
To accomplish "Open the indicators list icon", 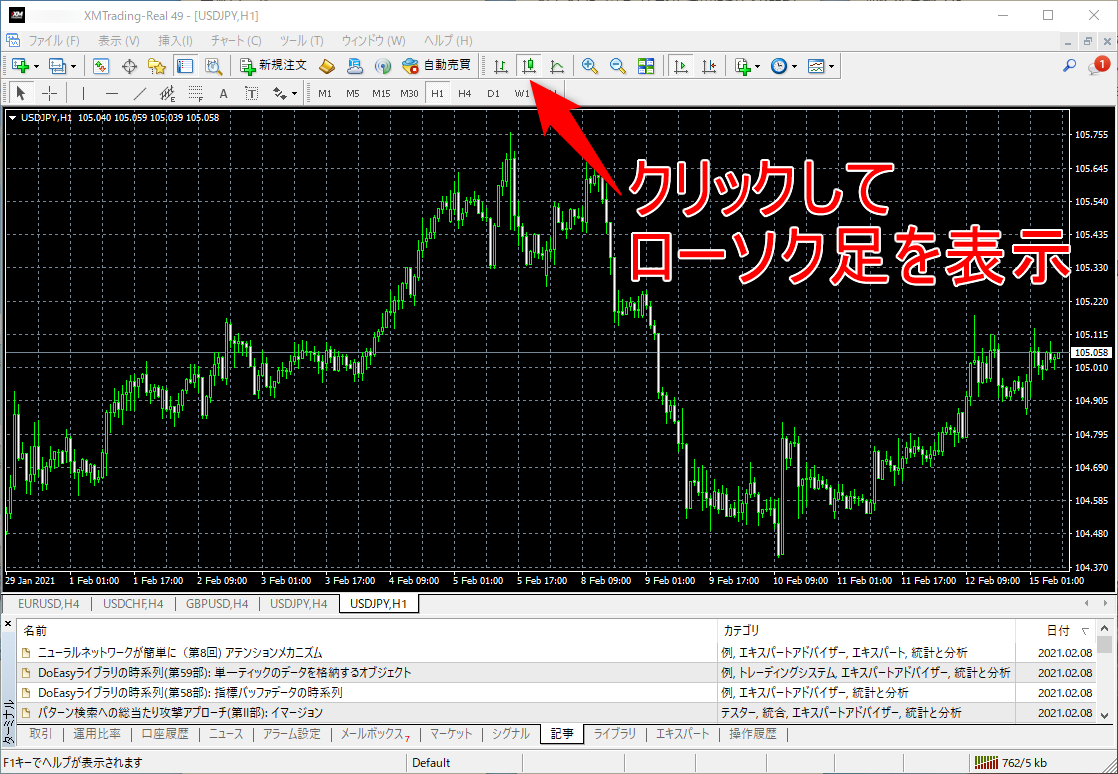I will pyautogui.click(x=743, y=66).
